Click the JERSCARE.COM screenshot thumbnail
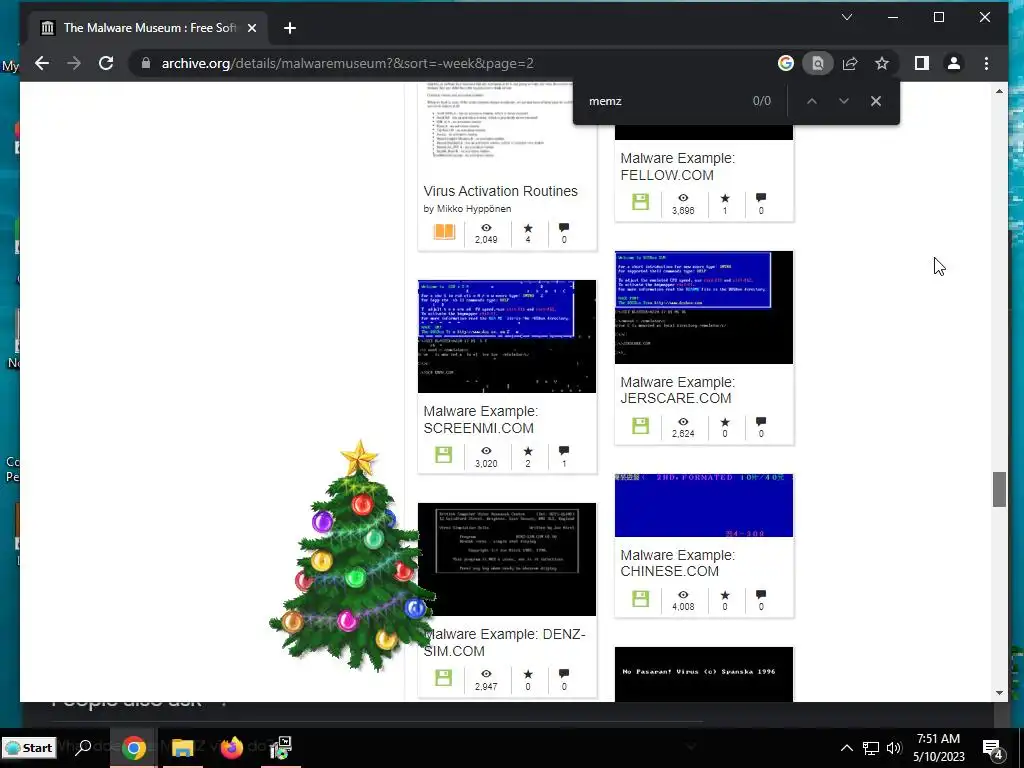This screenshot has width=1024, height=768. tap(704, 307)
